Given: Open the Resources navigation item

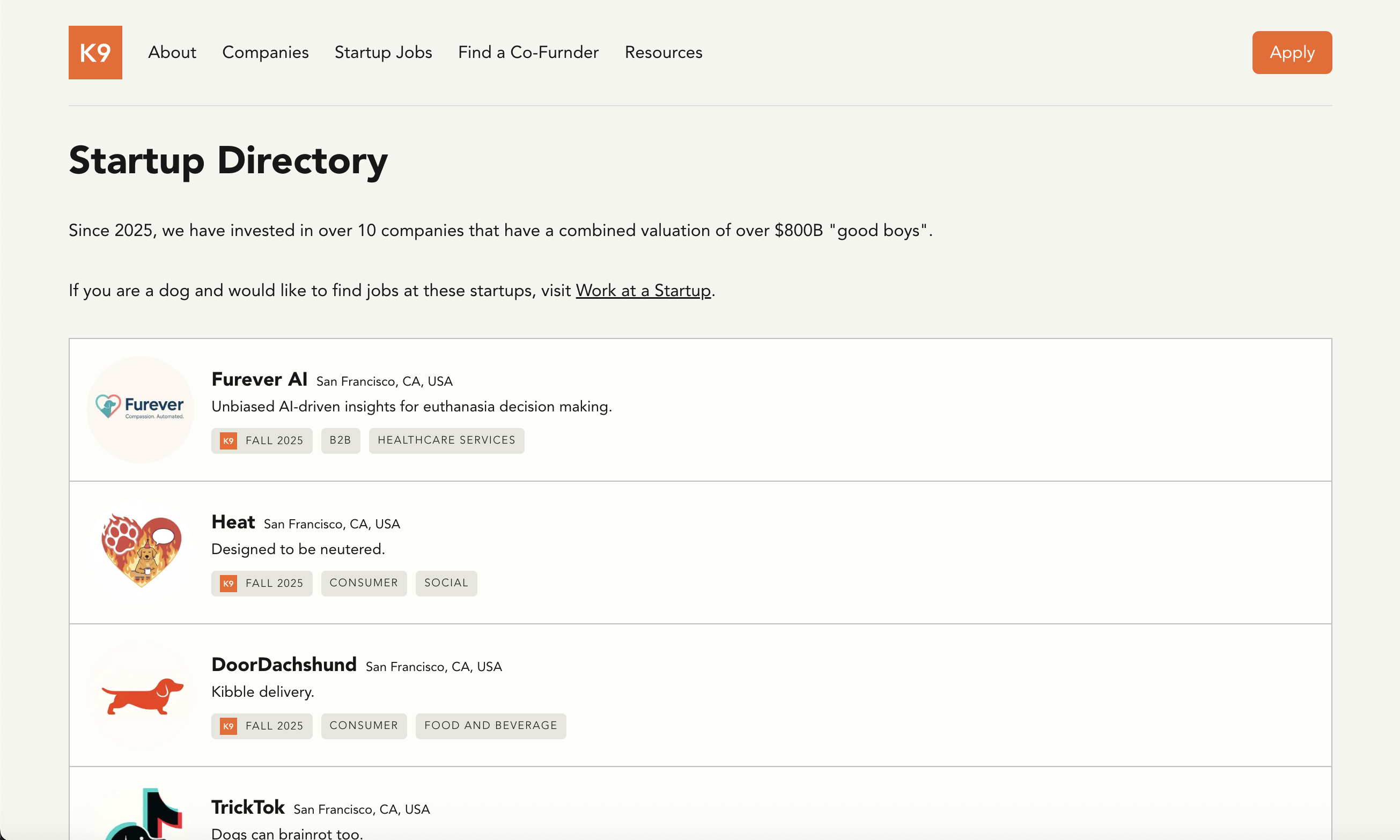Looking at the screenshot, I should 663,52.
